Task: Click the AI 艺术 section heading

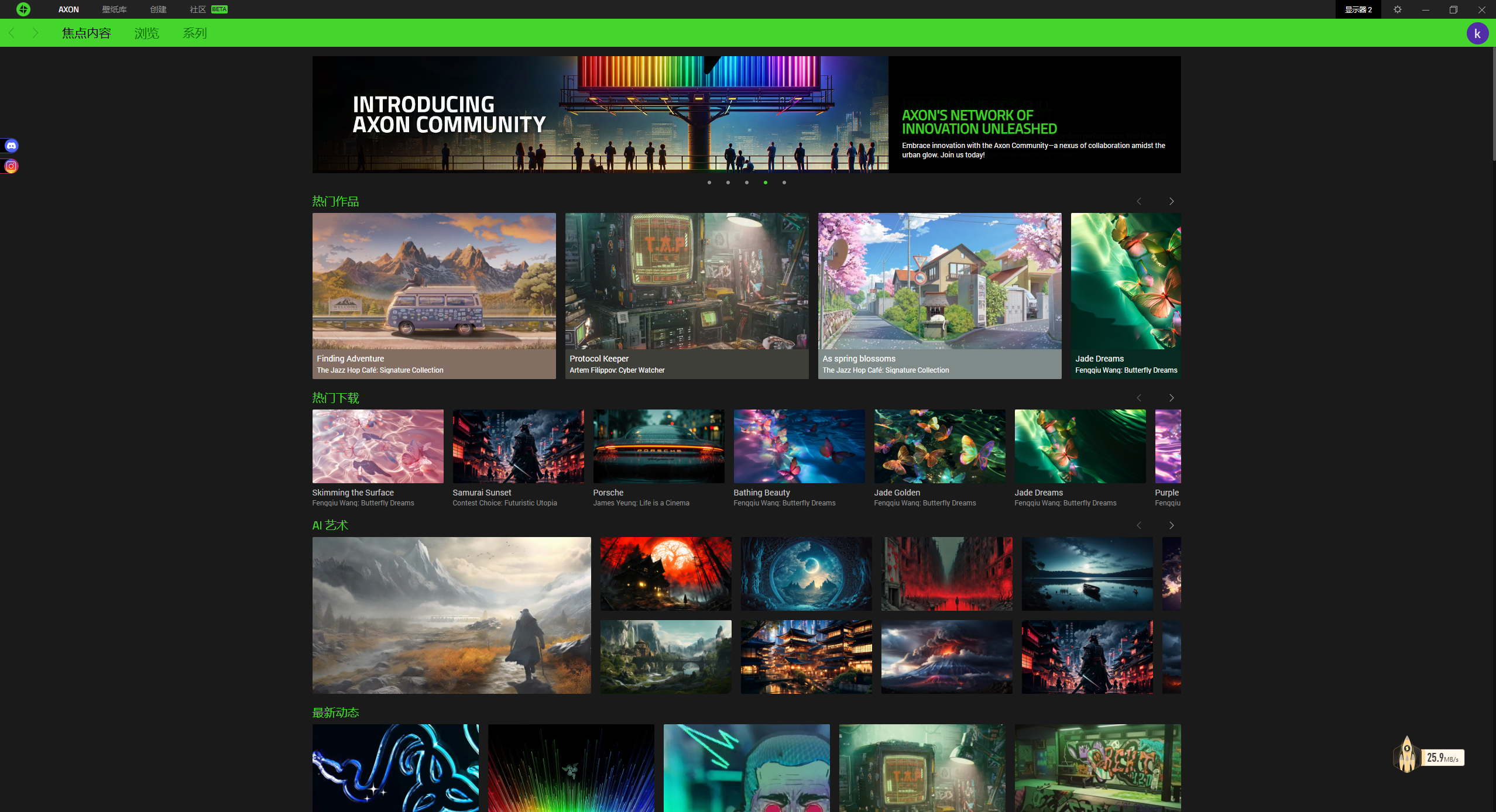Action: (x=330, y=525)
